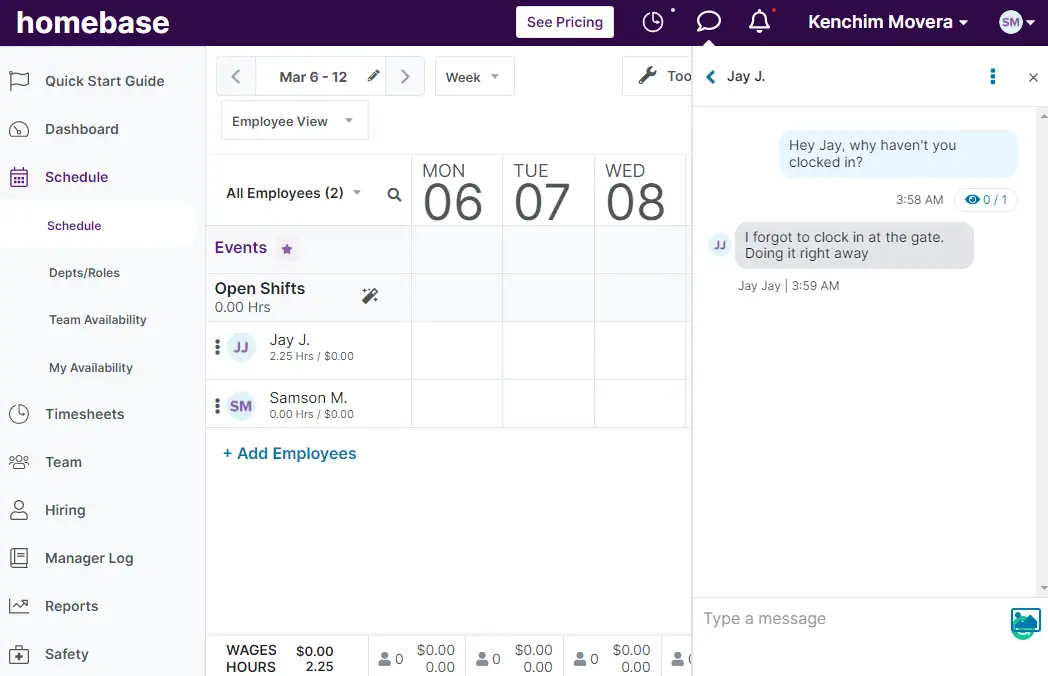Image resolution: width=1048 pixels, height=676 pixels.
Task: Click the Schedule calendar icon in sidebar
Action: click(x=19, y=177)
